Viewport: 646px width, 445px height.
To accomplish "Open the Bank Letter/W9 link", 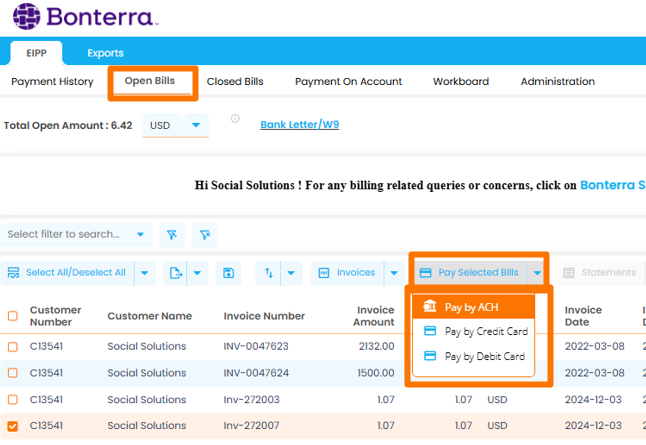I will tap(300, 124).
